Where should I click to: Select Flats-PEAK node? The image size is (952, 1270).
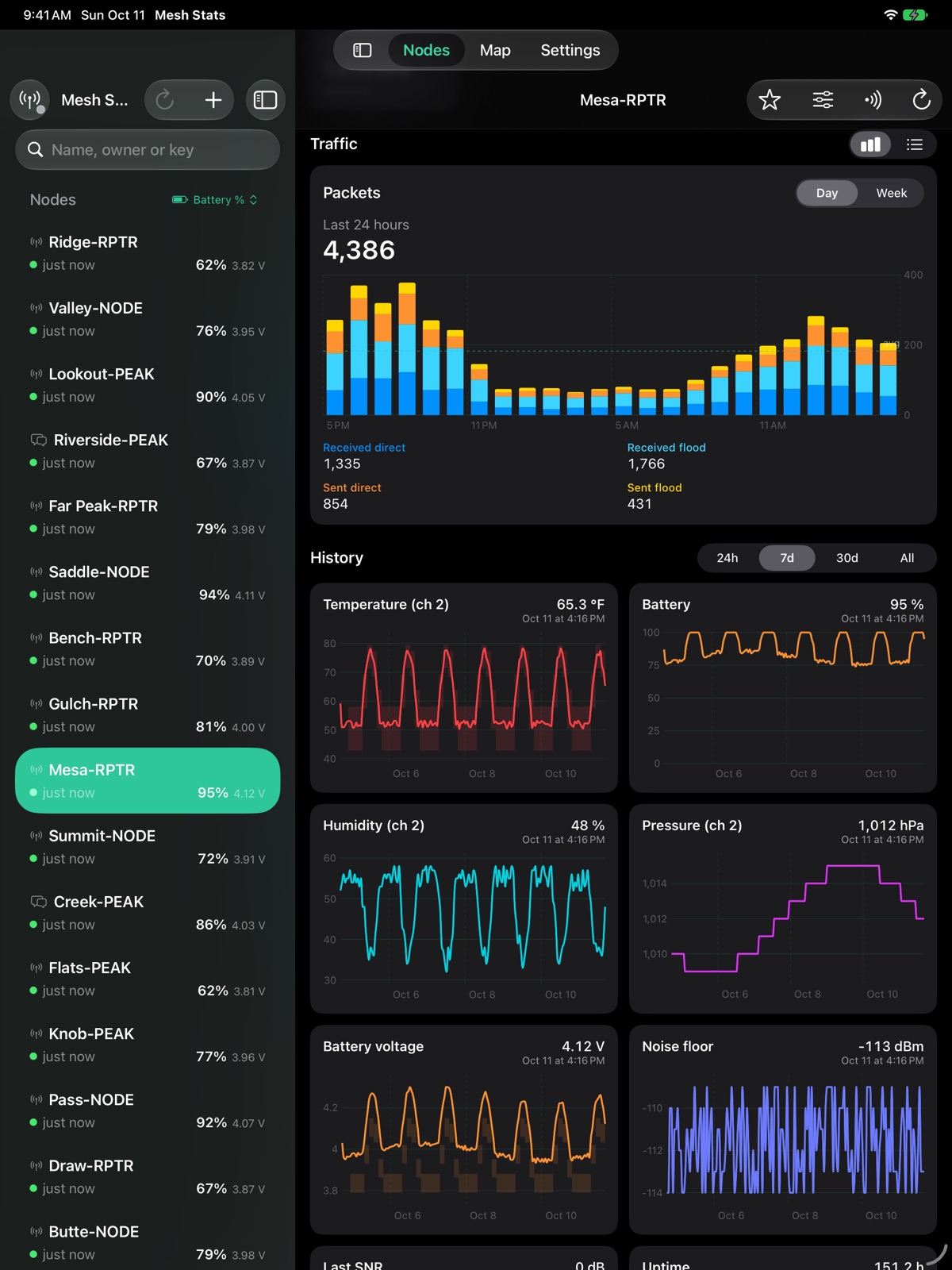point(148,979)
